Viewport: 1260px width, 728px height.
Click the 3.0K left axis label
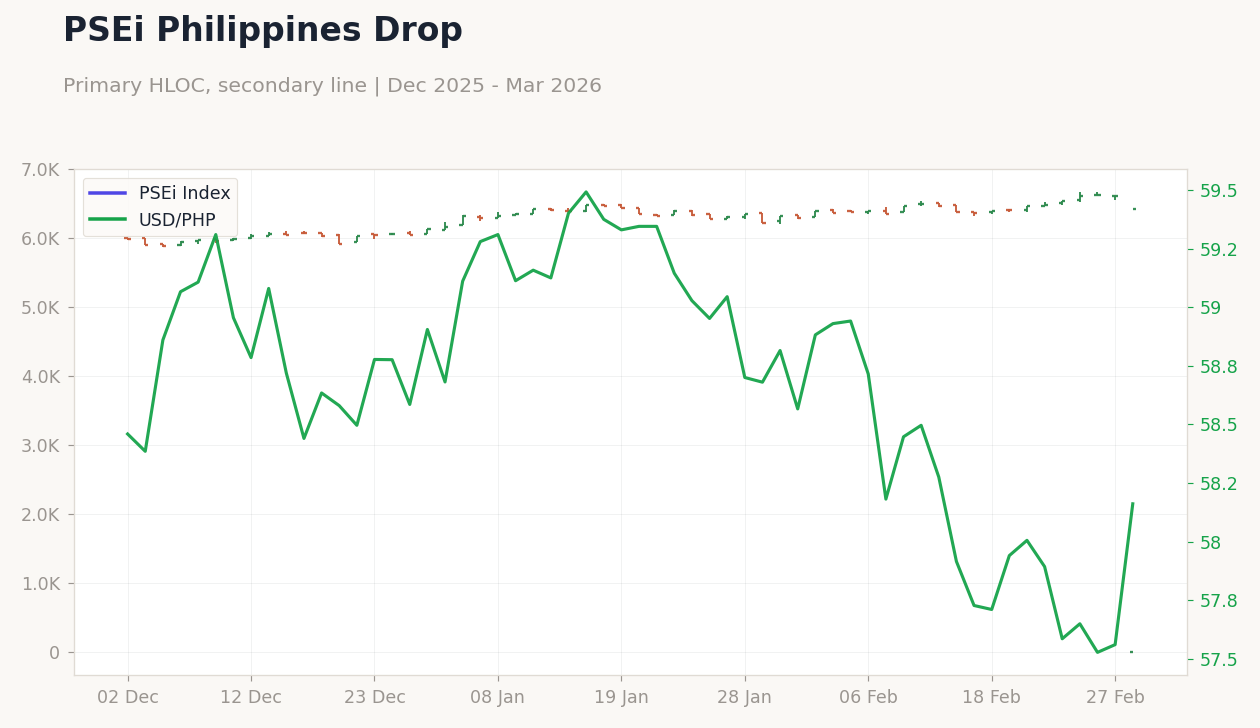click(x=41, y=446)
